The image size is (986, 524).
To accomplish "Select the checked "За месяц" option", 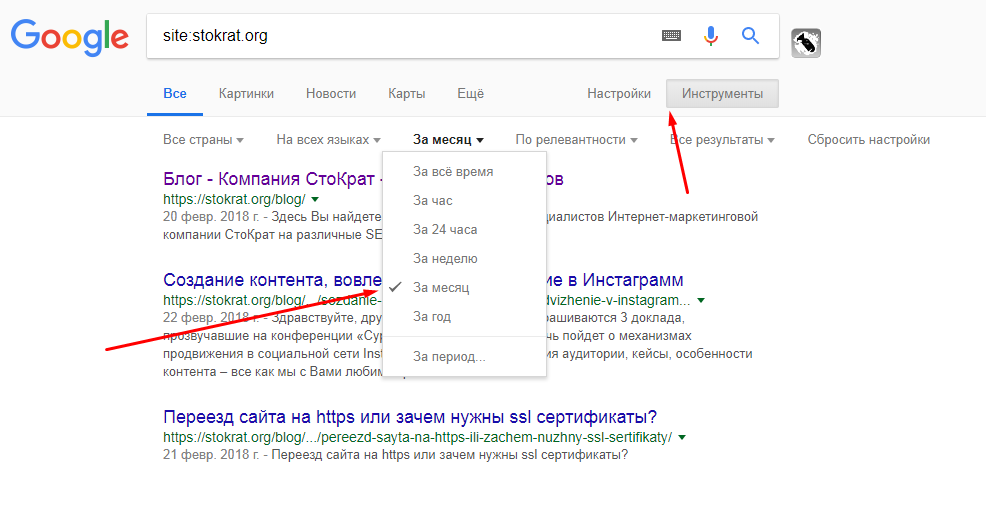I will [441, 288].
